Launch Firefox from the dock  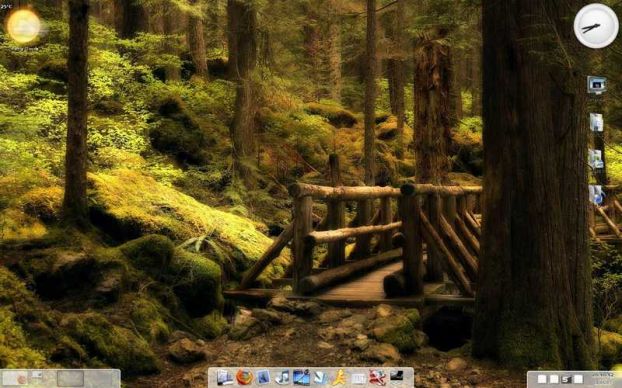tap(244, 377)
